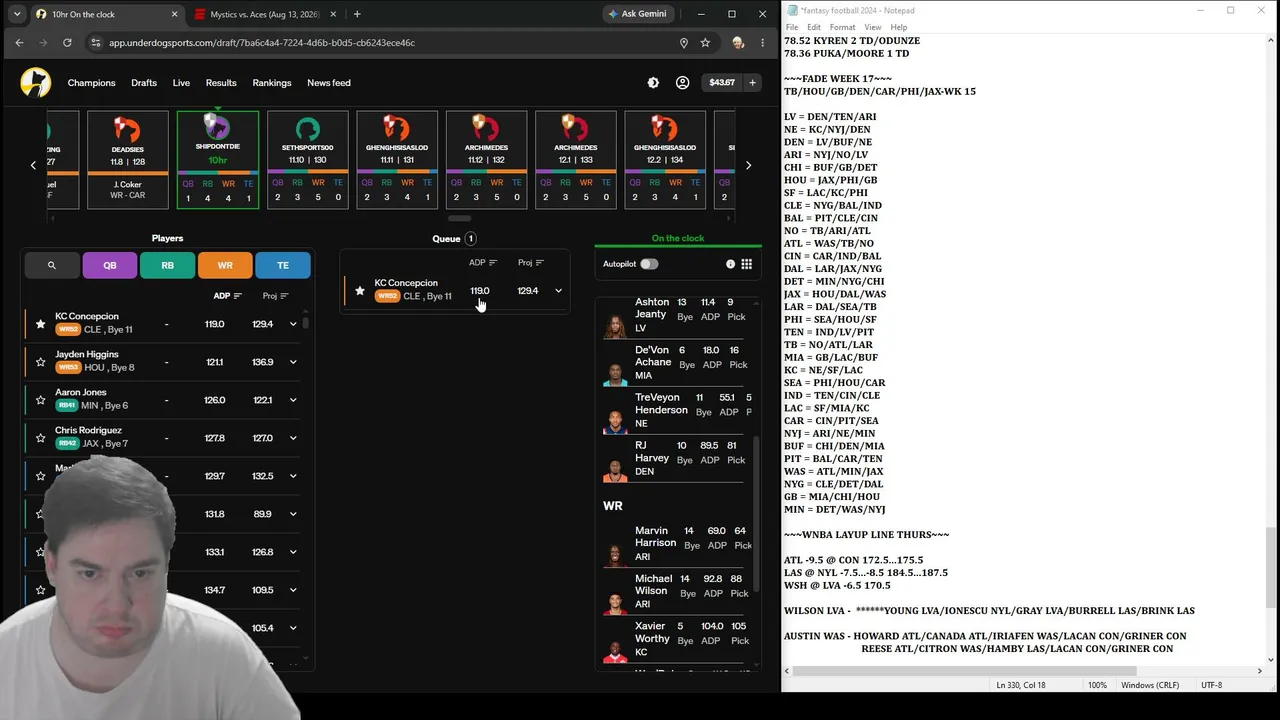Click the browser reload icon

point(67,43)
